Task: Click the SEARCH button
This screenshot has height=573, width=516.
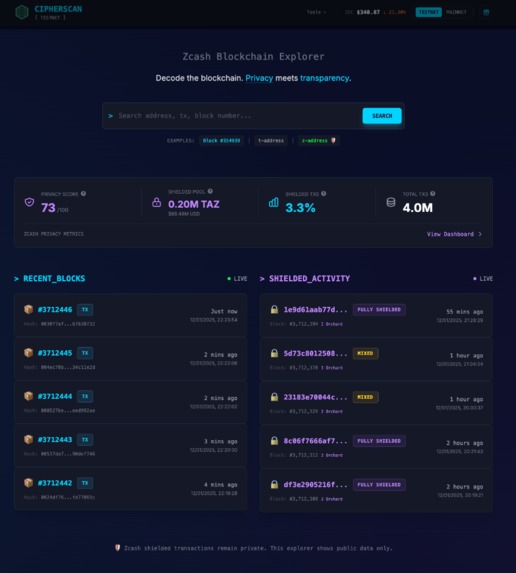Action: (382, 116)
